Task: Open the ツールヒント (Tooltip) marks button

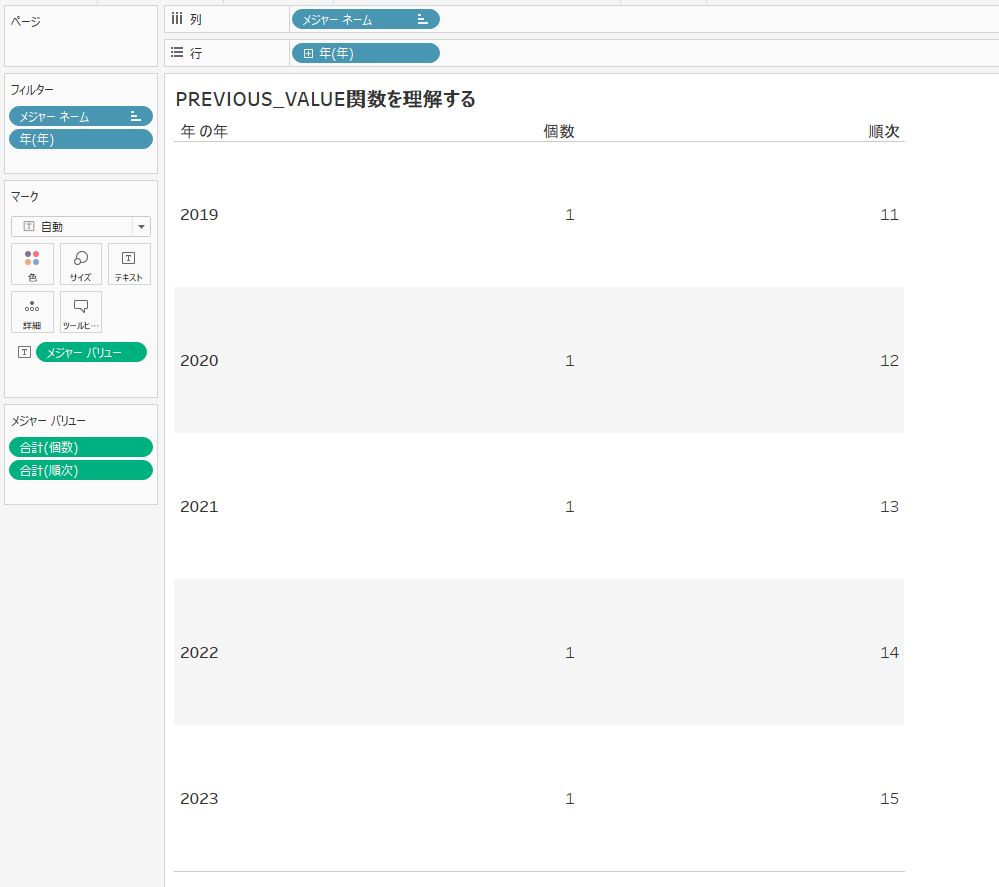Action: point(81,312)
